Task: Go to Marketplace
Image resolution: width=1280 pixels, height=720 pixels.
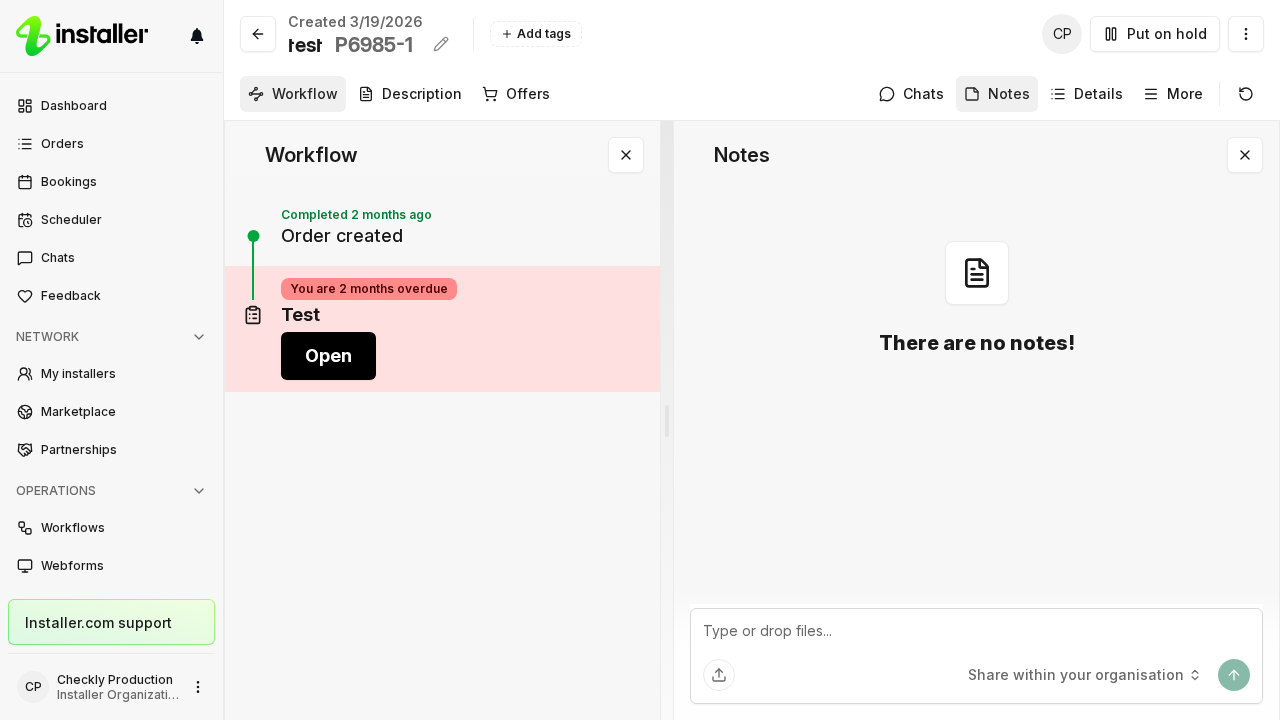Action: pos(112,412)
